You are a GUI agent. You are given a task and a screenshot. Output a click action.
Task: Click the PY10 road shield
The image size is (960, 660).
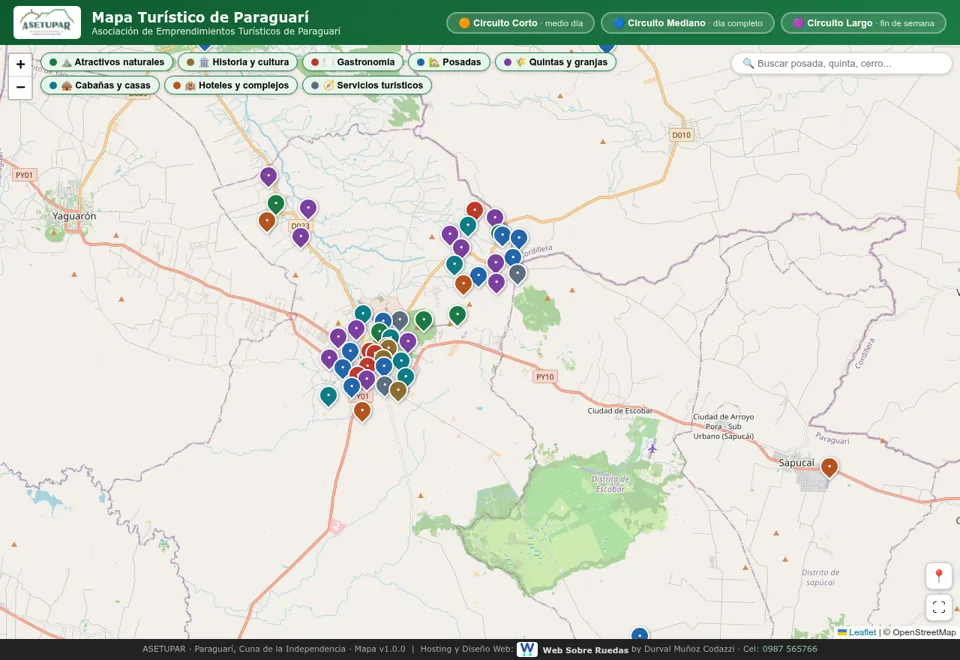click(x=545, y=377)
